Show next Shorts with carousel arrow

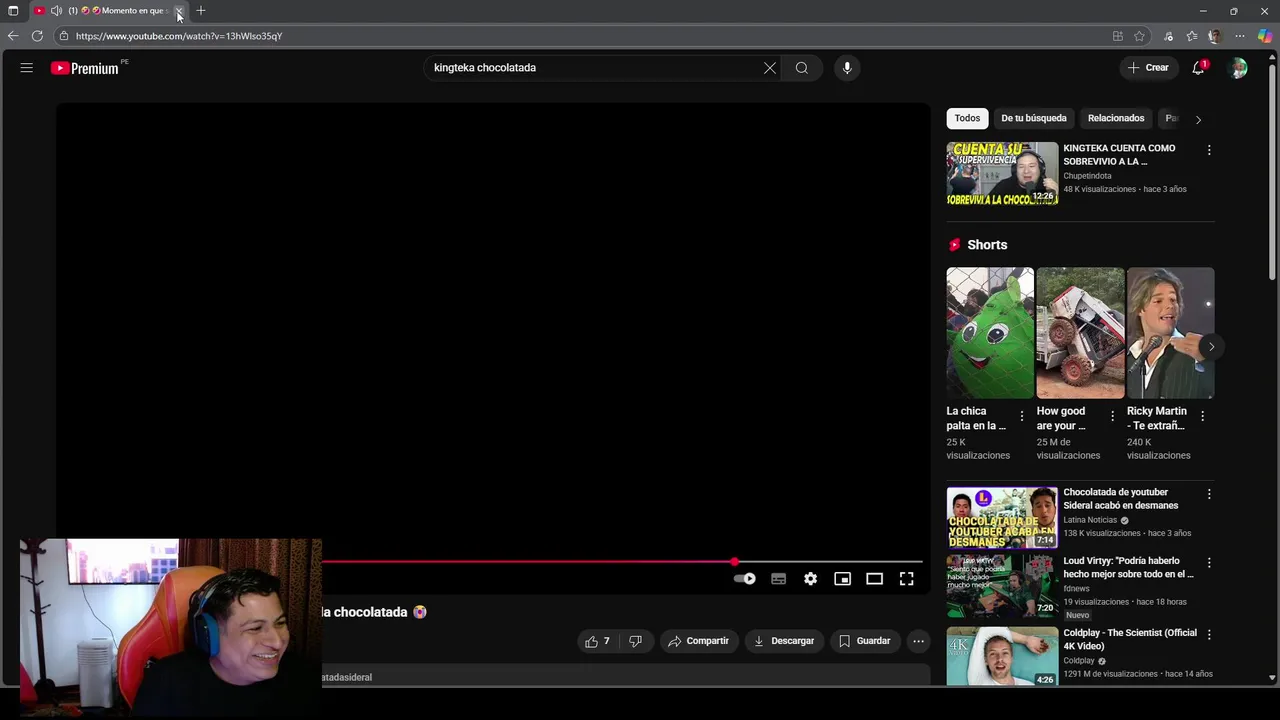(x=1211, y=347)
